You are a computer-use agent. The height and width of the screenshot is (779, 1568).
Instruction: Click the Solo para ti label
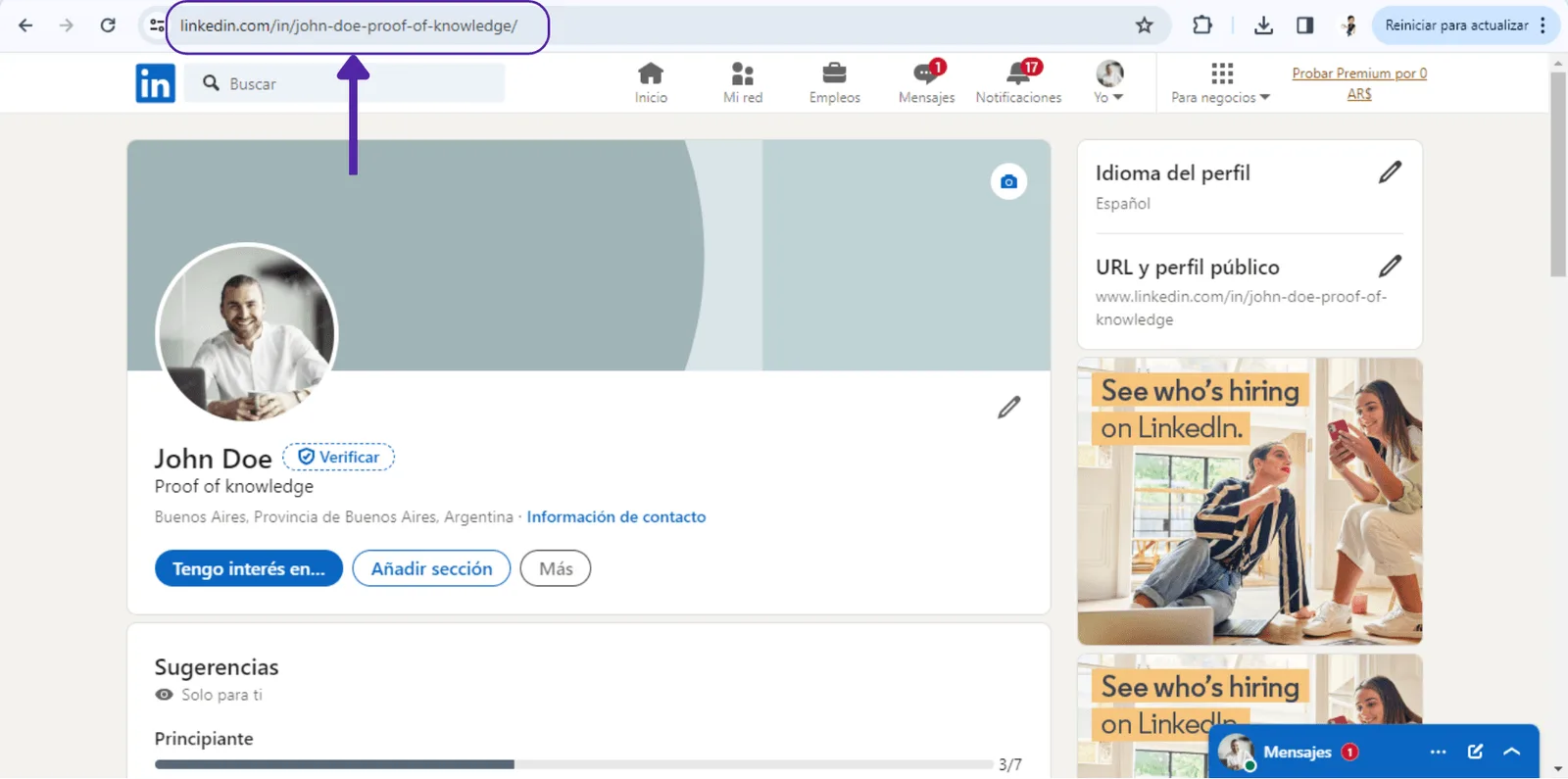click(x=222, y=695)
